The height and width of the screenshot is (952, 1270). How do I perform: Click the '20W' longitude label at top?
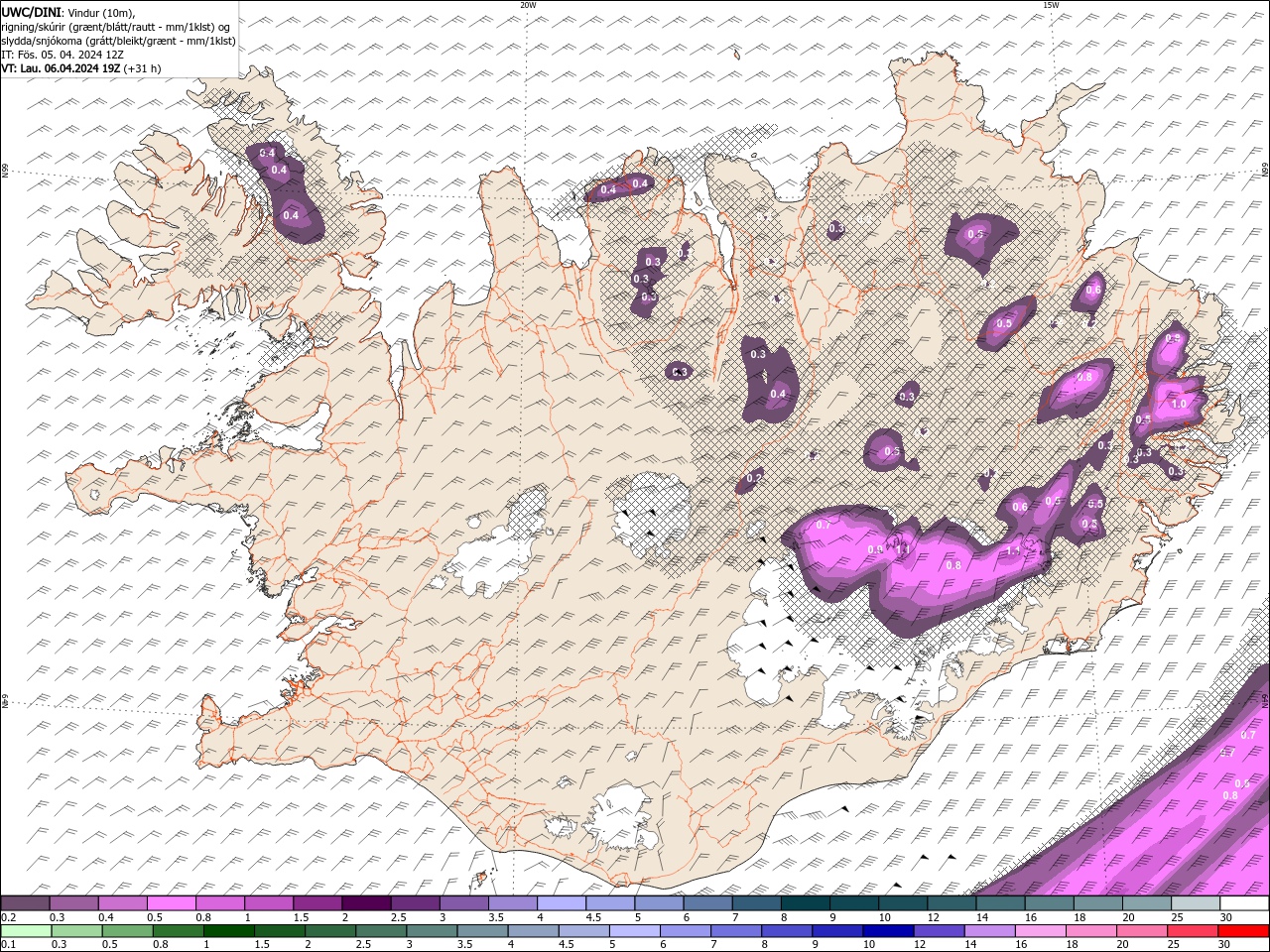pyautogui.click(x=528, y=5)
